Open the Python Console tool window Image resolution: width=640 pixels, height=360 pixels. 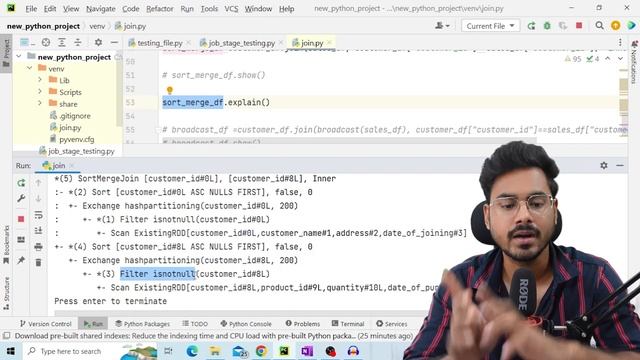246,324
